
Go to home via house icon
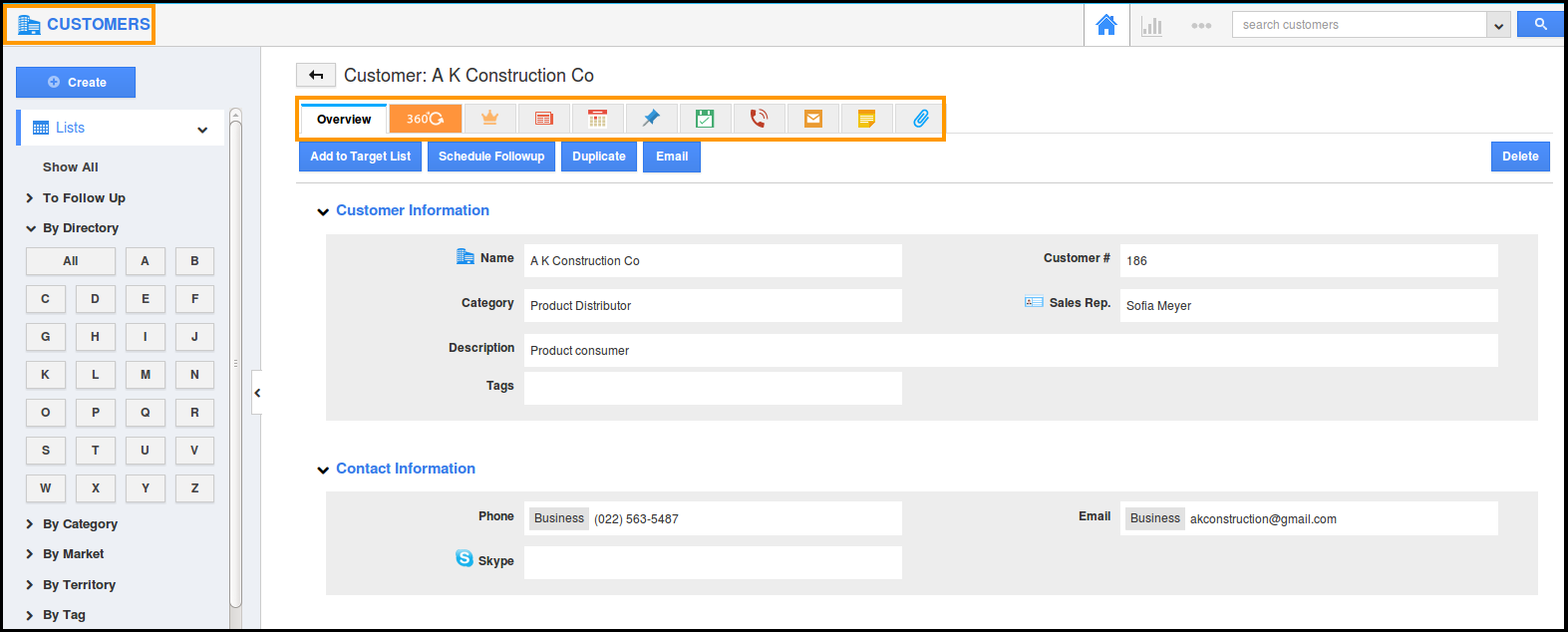1106,25
